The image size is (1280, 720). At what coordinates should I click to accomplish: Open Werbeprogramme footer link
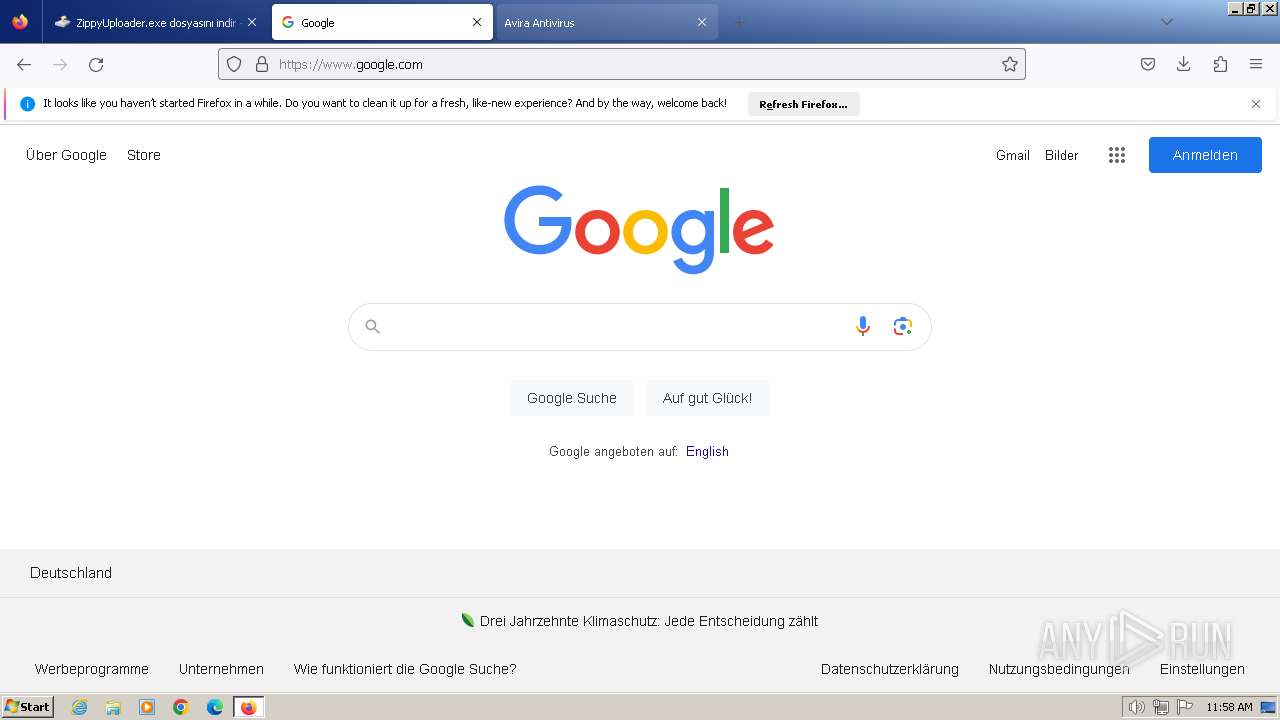click(x=92, y=669)
